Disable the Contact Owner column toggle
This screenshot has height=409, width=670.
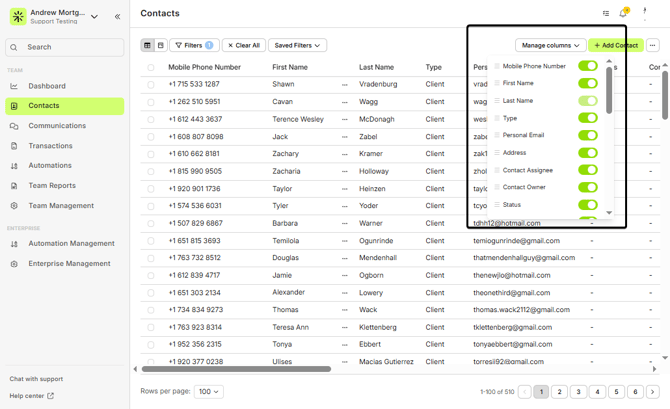[x=588, y=187]
